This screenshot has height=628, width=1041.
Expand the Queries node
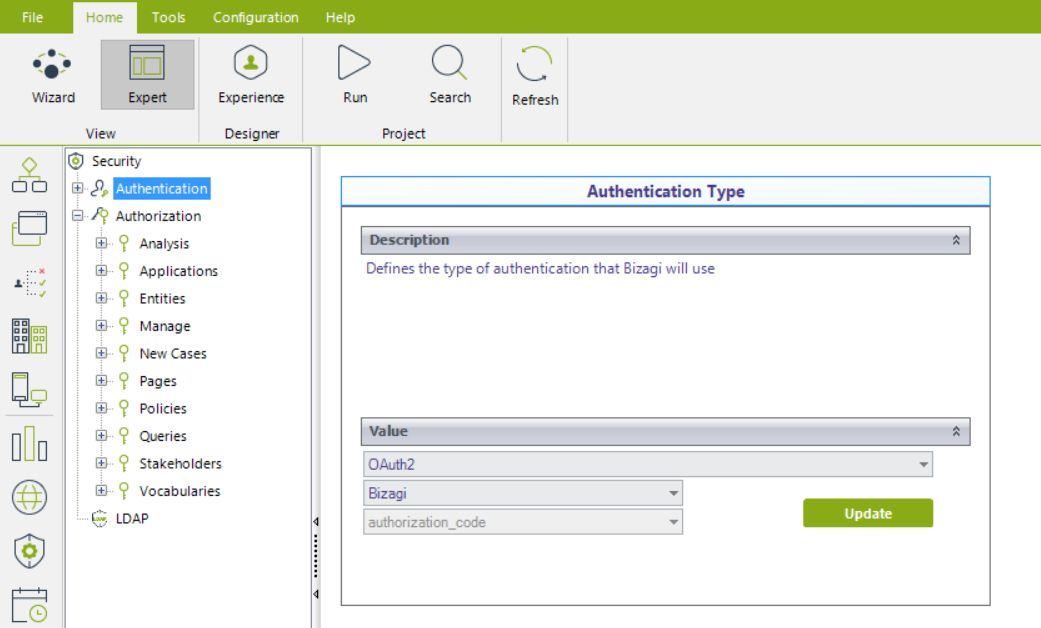[x=101, y=435]
